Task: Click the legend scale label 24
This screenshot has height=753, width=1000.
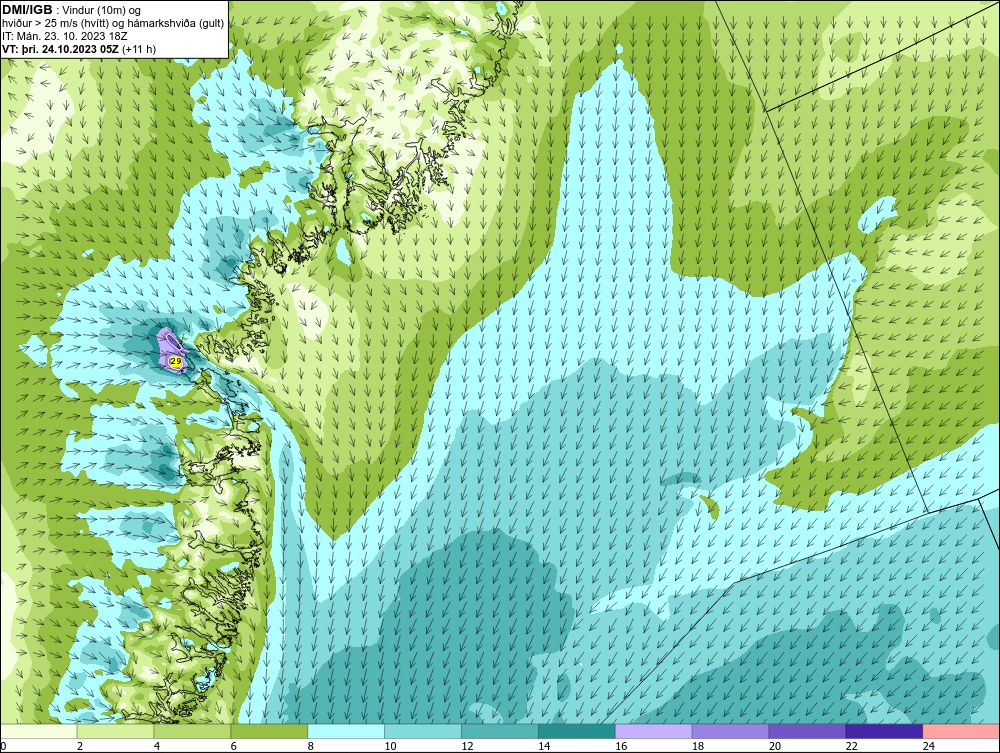Action: pyautogui.click(x=929, y=746)
